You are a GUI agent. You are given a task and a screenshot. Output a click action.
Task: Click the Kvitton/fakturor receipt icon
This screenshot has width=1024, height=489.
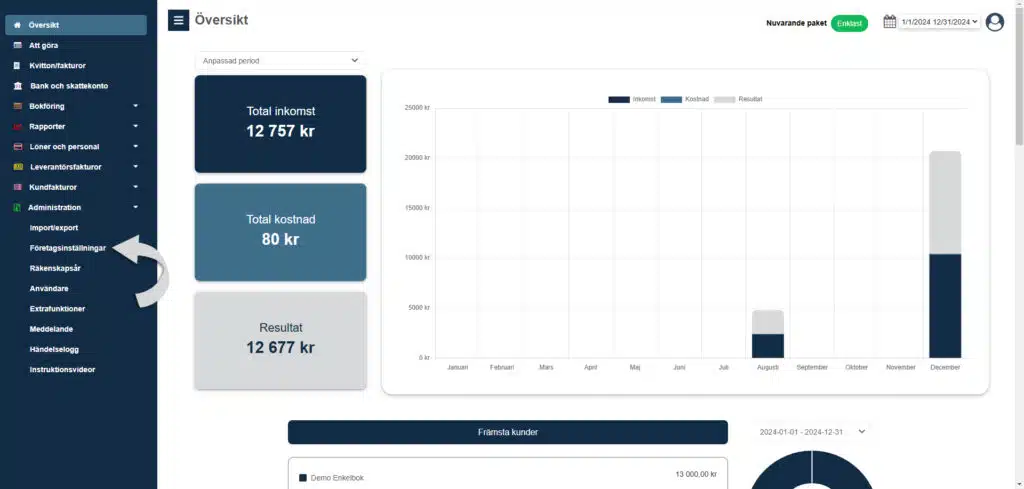(x=18, y=66)
